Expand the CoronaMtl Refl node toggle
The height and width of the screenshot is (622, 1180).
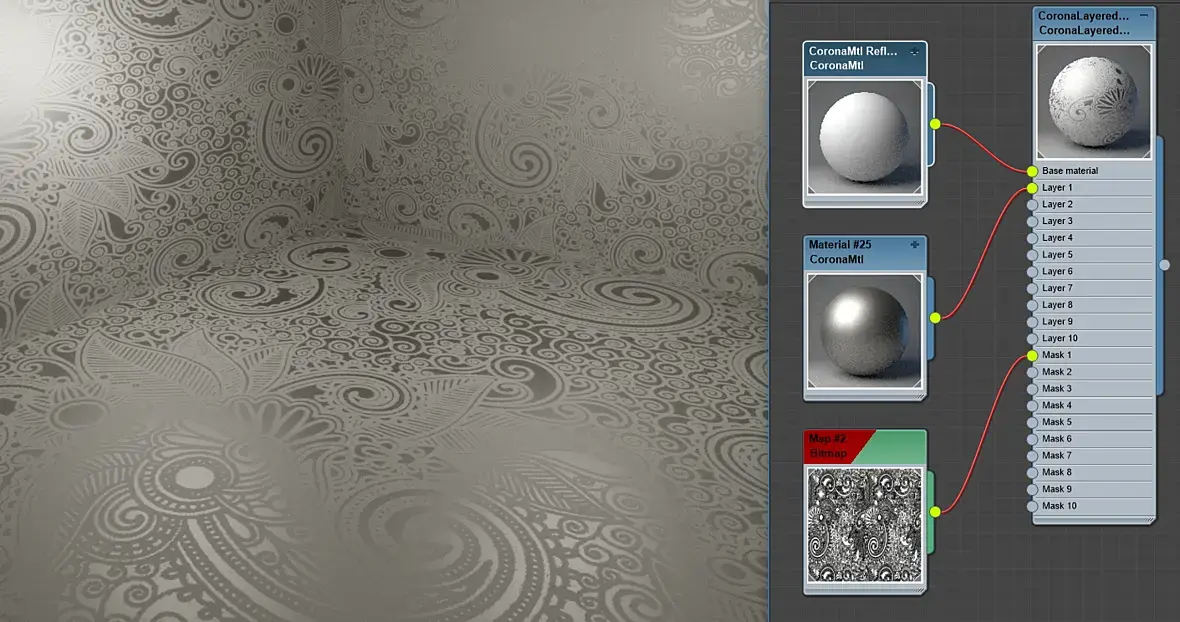[x=915, y=52]
